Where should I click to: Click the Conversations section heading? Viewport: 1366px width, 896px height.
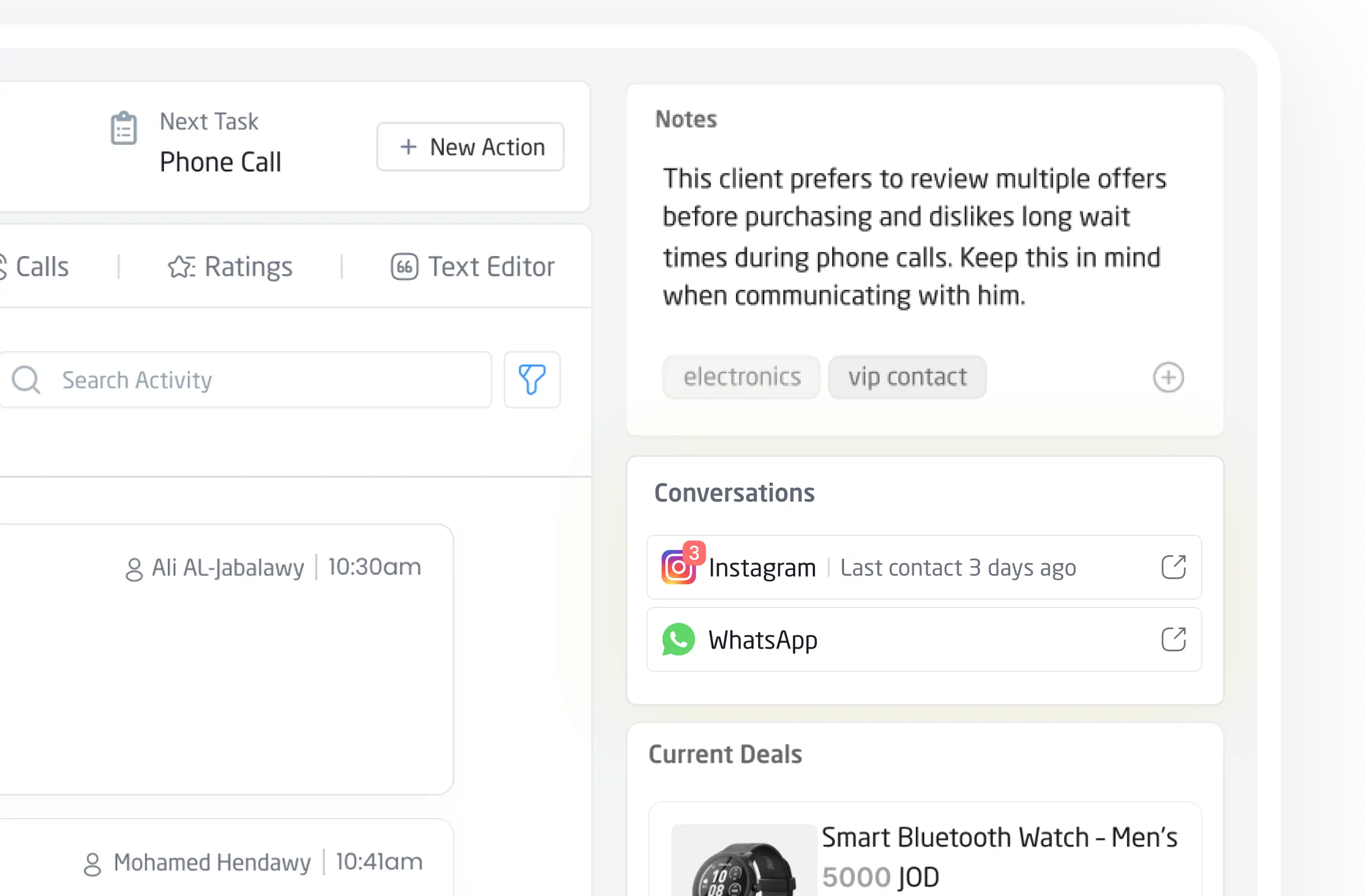(x=735, y=493)
